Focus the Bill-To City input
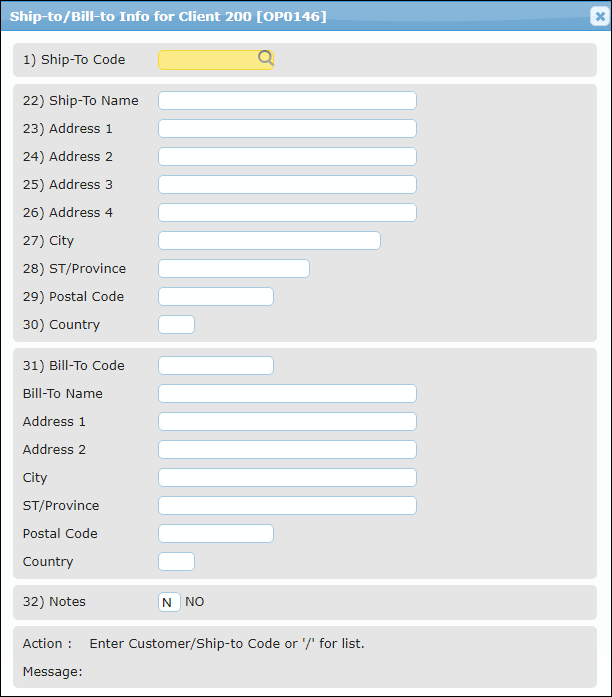 pos(287,477)
